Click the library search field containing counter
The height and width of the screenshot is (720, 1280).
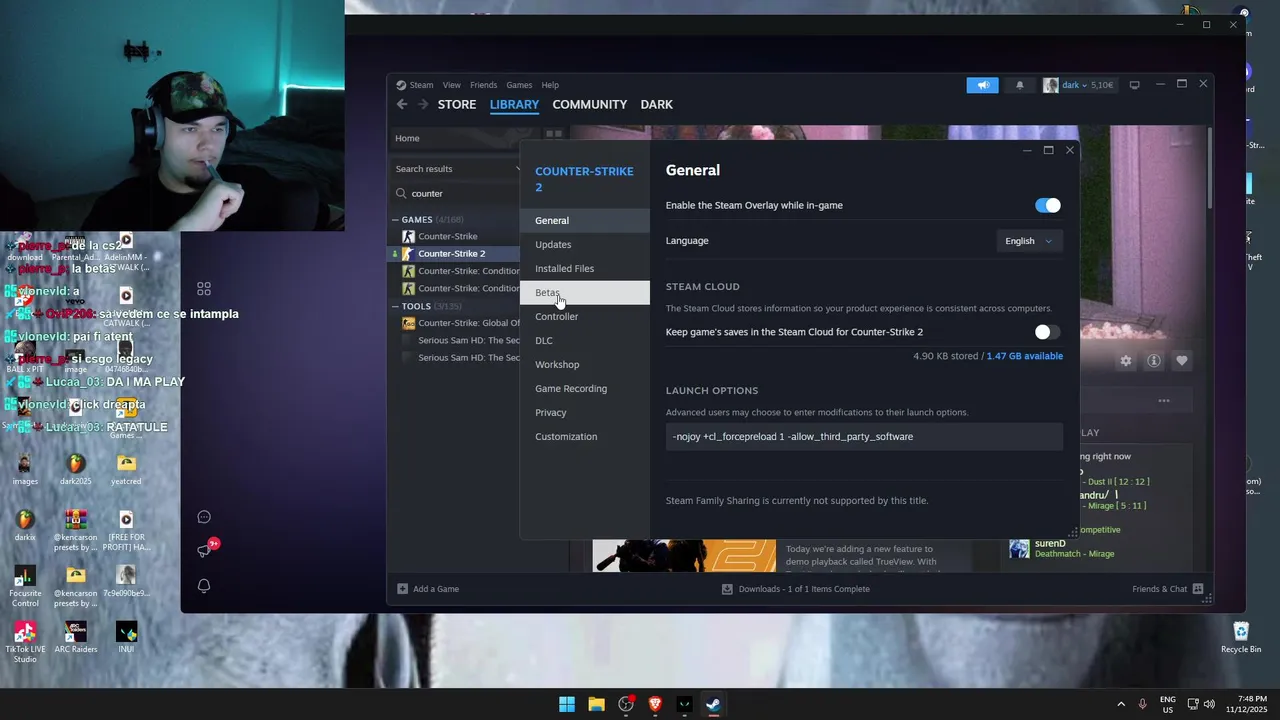456,194
